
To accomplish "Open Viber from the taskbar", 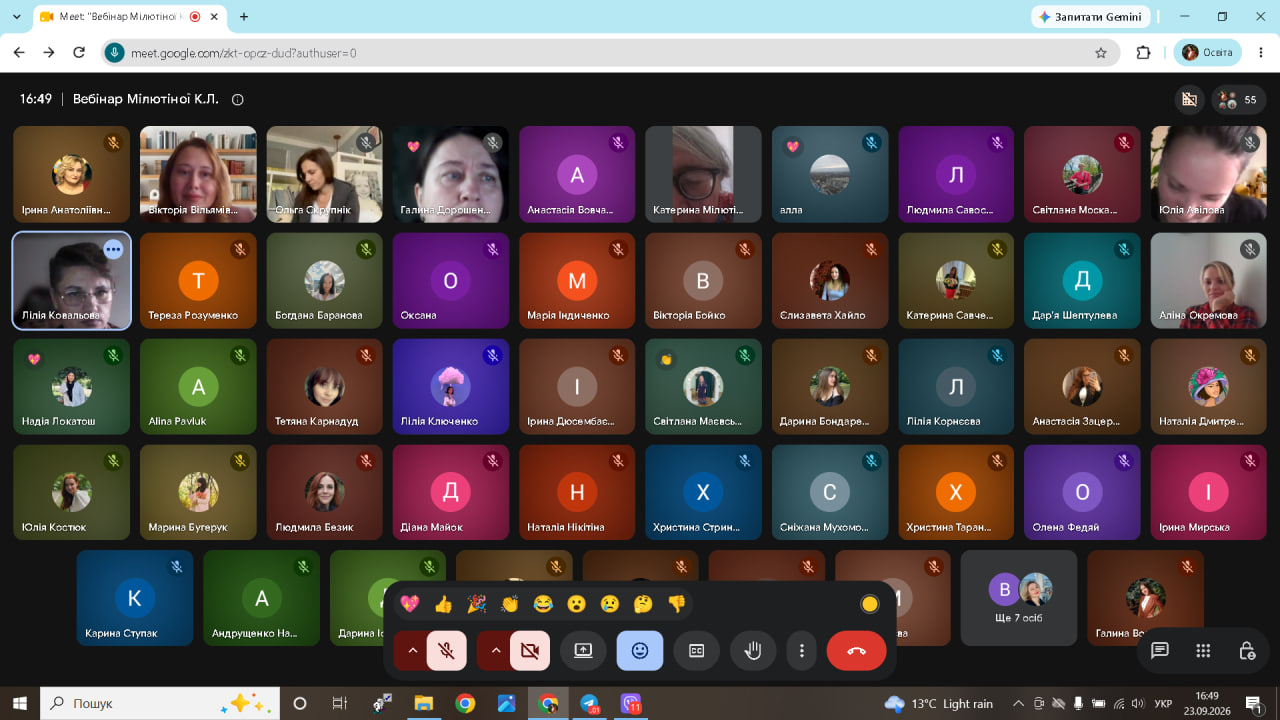I will 631,703.
